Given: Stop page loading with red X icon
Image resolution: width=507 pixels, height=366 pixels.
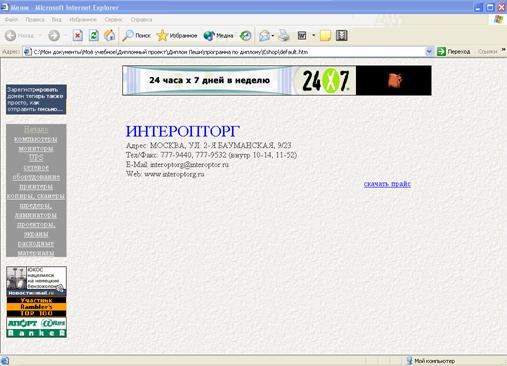Looking at the screenshot, I should pos(78,35).
